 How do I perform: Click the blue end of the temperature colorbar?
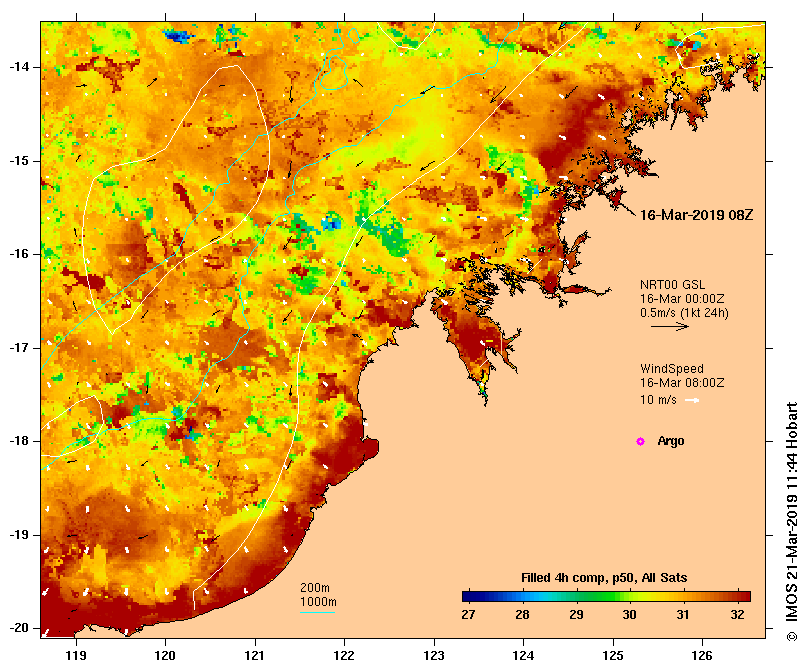pos(472,597)
